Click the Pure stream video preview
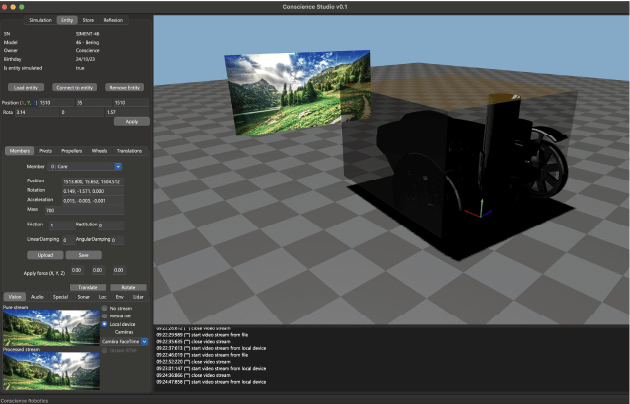Screen dimensions: 630x404 [x=49, y=326]
